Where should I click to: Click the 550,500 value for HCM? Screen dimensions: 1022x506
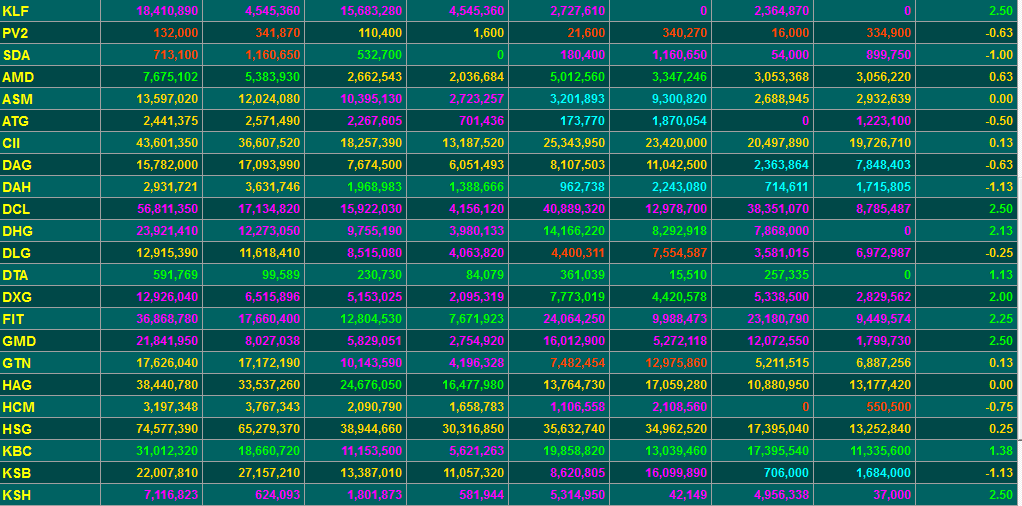point(889,408)
